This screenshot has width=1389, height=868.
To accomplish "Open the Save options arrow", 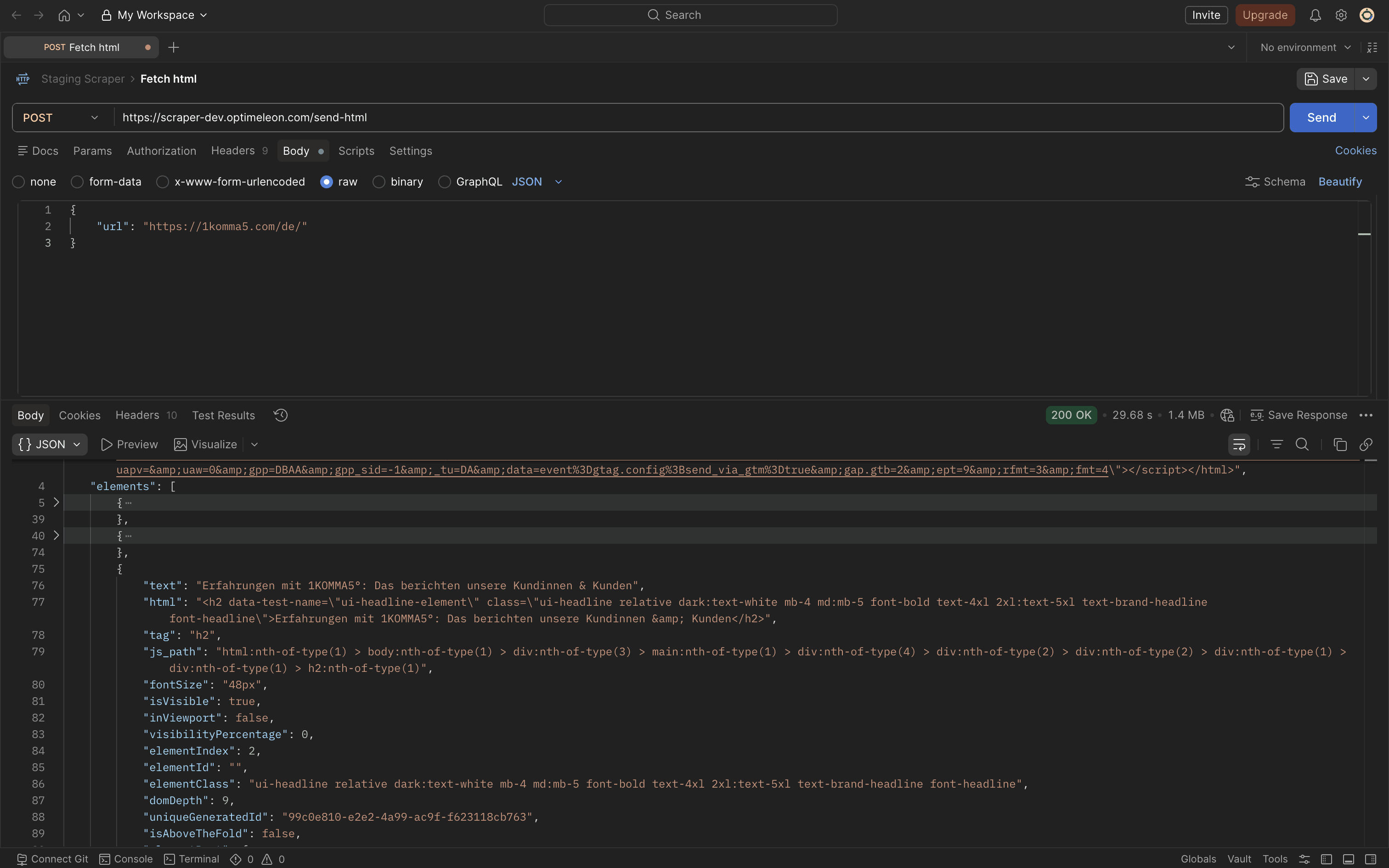I will point(1366,79).
